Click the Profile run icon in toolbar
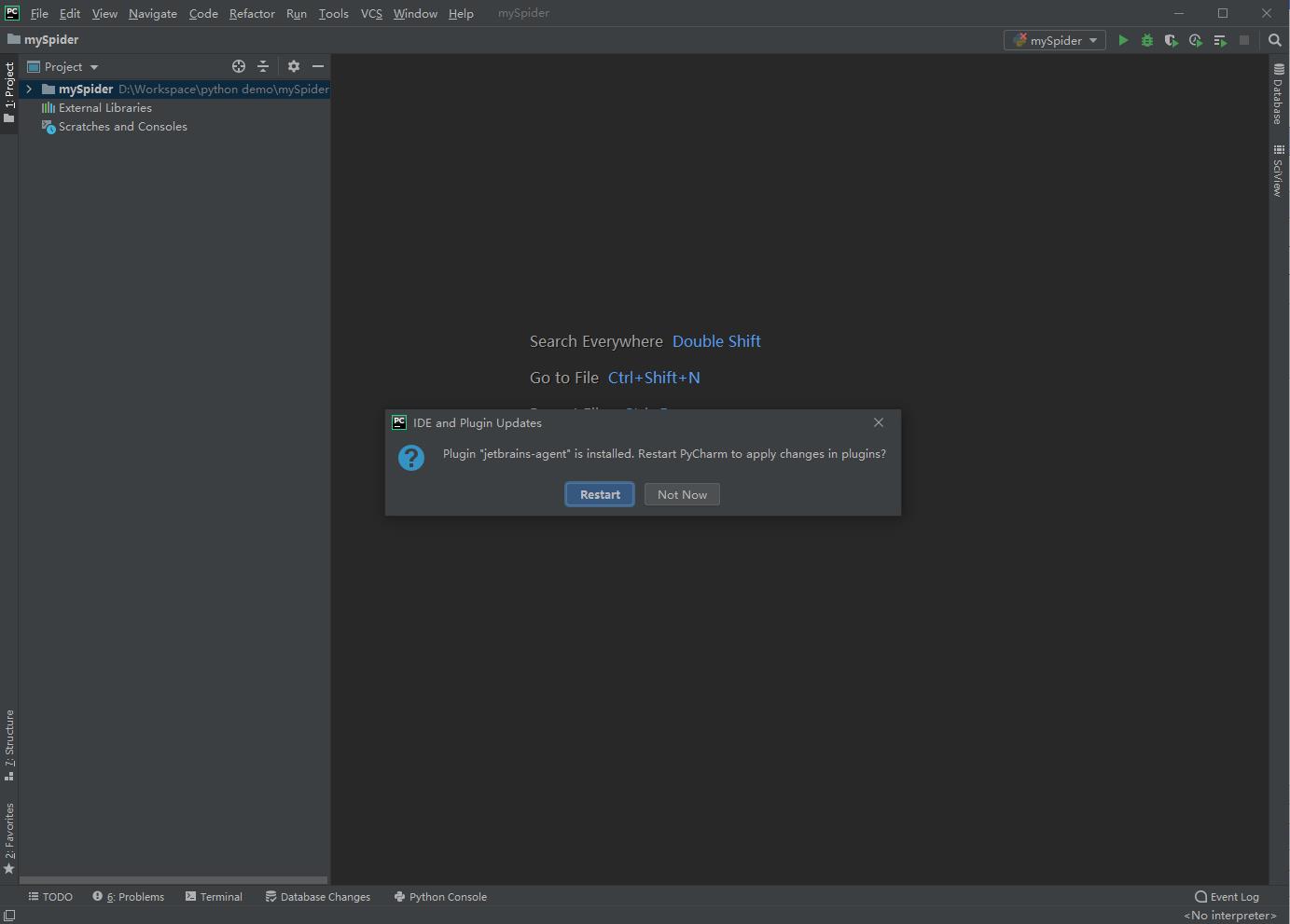This screenshot has height=924, width=1290. pos(1196,40)
